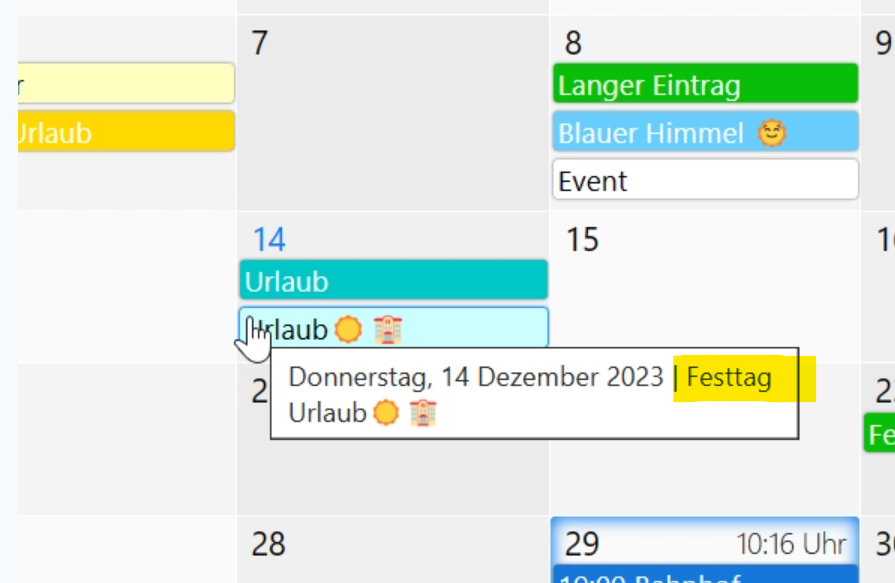
Task: Click the hotel icon in day 14's Urlaub entry
Action: tap(387, 329)
